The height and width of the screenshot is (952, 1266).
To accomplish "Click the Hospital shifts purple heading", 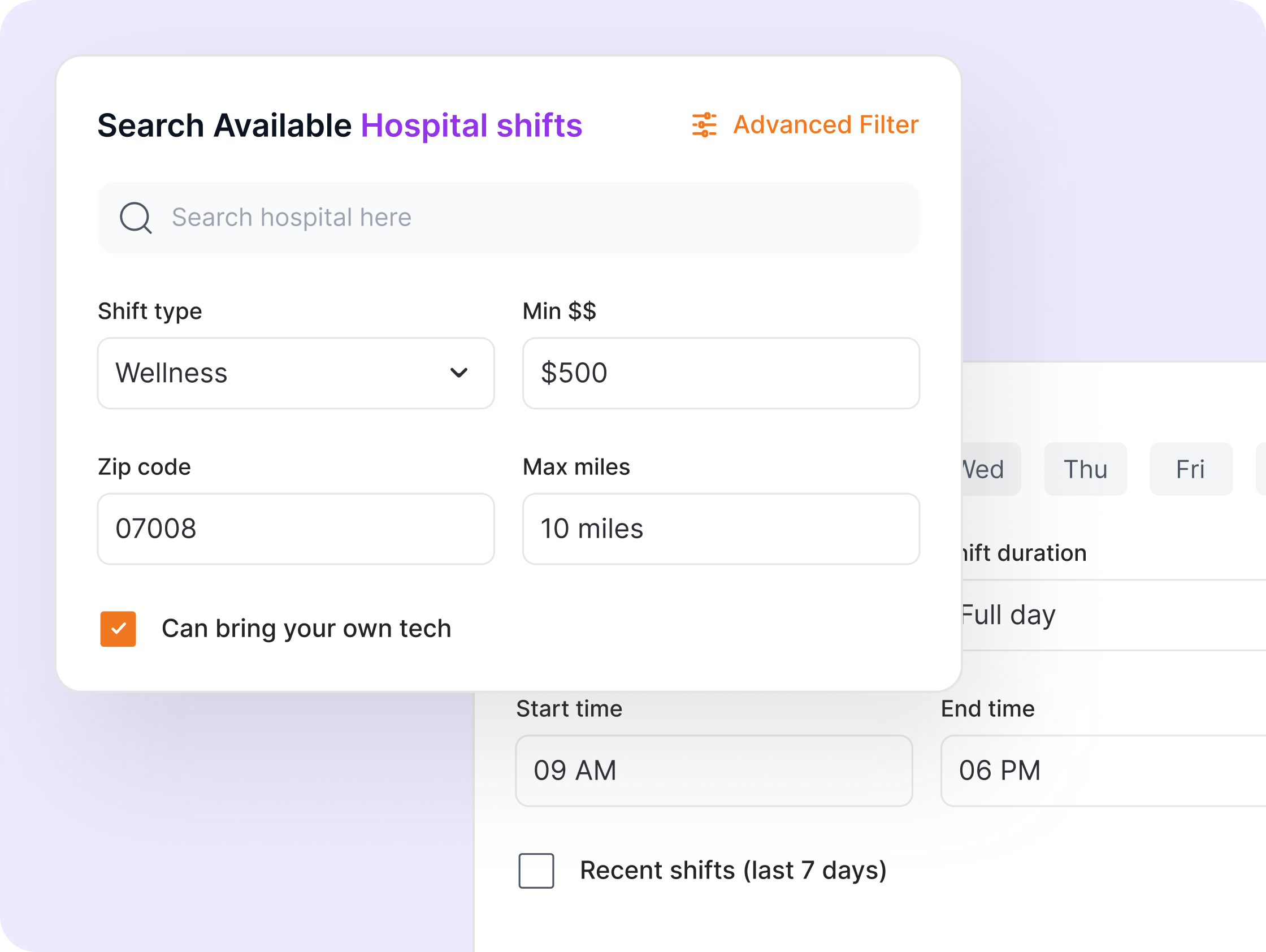I will click(x=471, y=126).
